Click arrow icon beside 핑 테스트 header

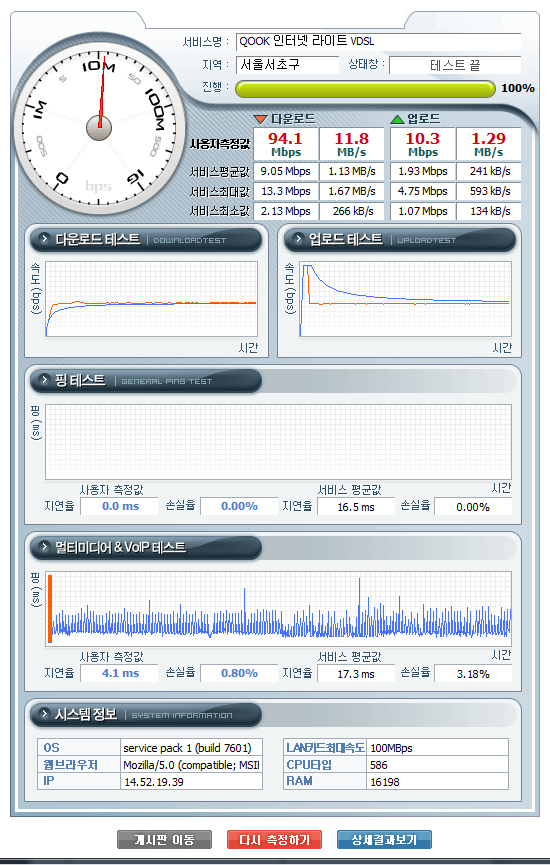click(x=44, y=380)
